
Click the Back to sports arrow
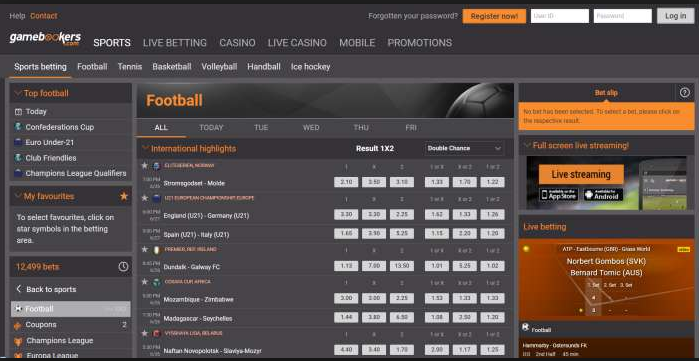(x=19, y=289)
